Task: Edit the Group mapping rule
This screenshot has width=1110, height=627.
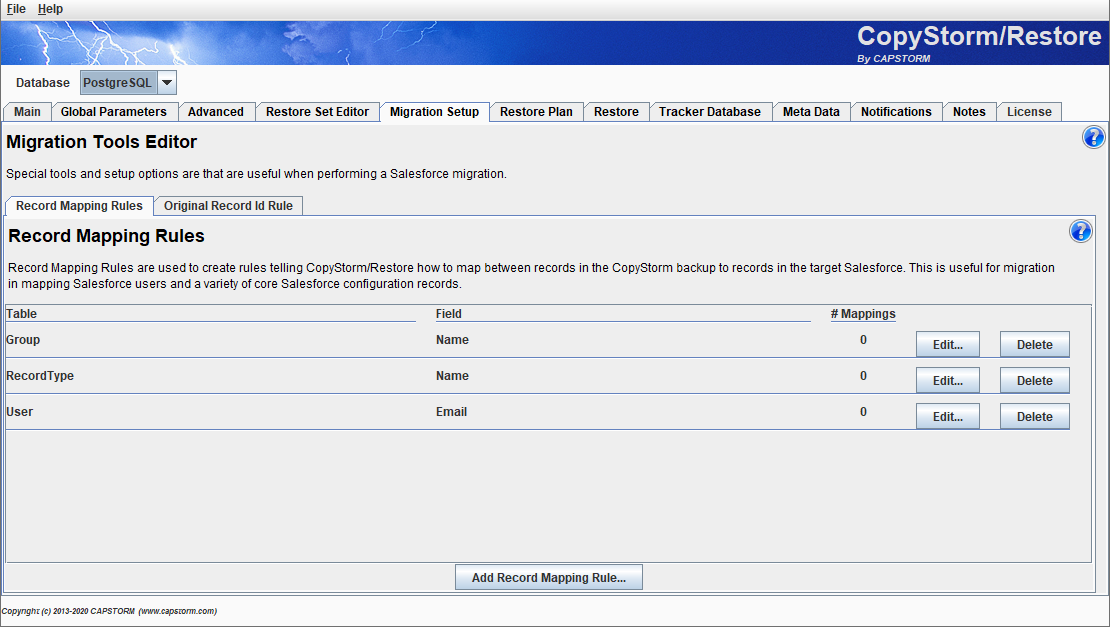Action: [948, 345]
